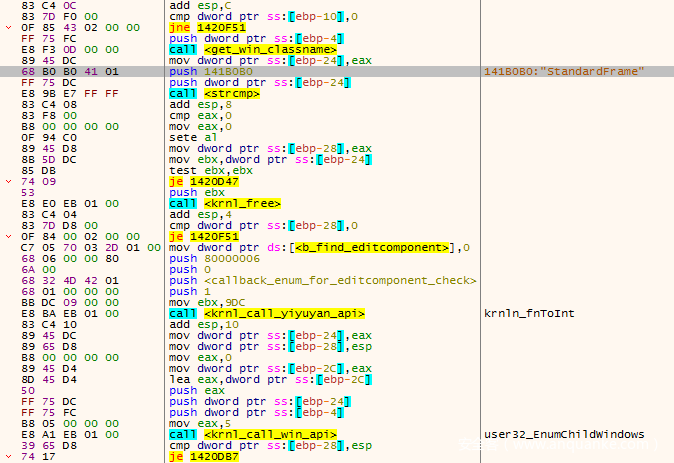Click the call <strcmp> instruction
674x463 pixels.
point(216,93)
